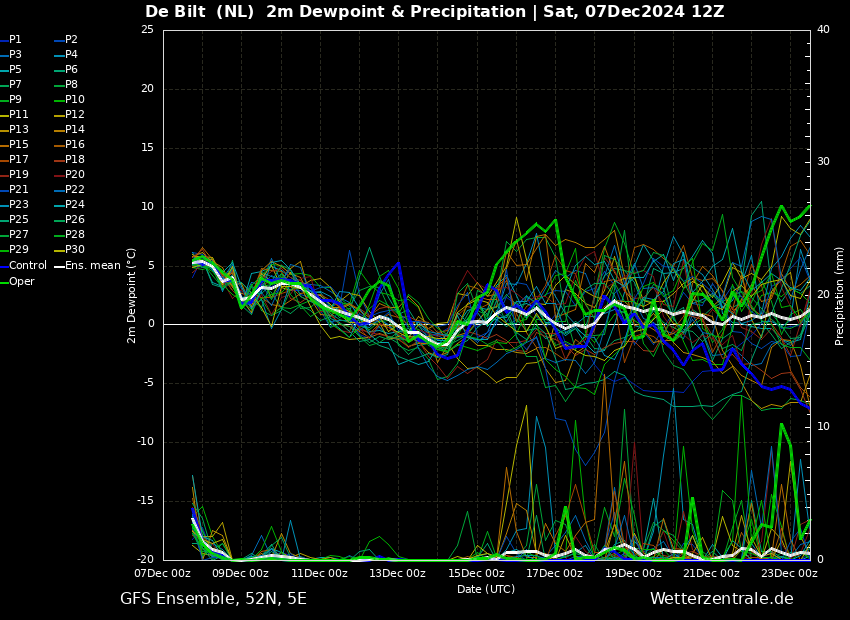Viewport: 850px width, 620px height.
Task: Click the P13 legend entry
Action: (19, 129)
